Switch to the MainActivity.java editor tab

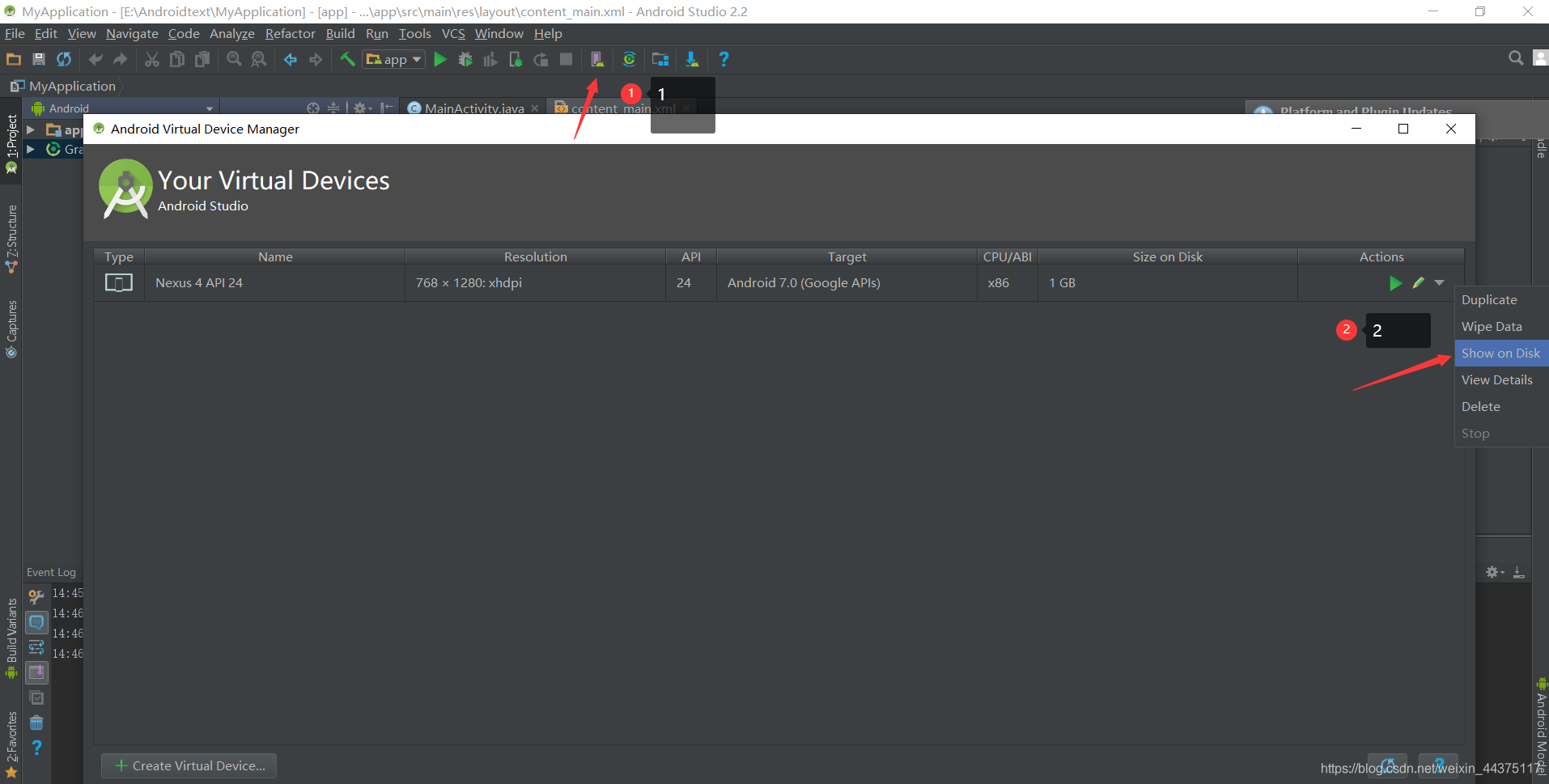[x=473, y=108]
